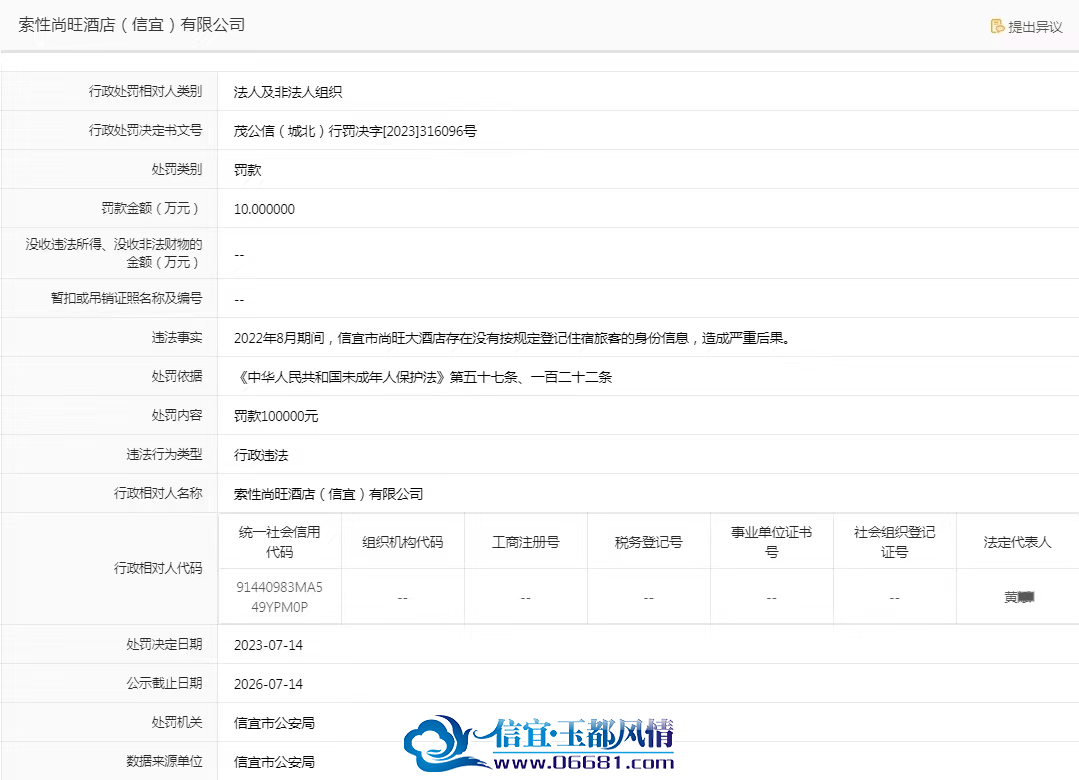Click the 税务登记号 column header
This screenshot has height=780, width=1079.
[648, 542]
